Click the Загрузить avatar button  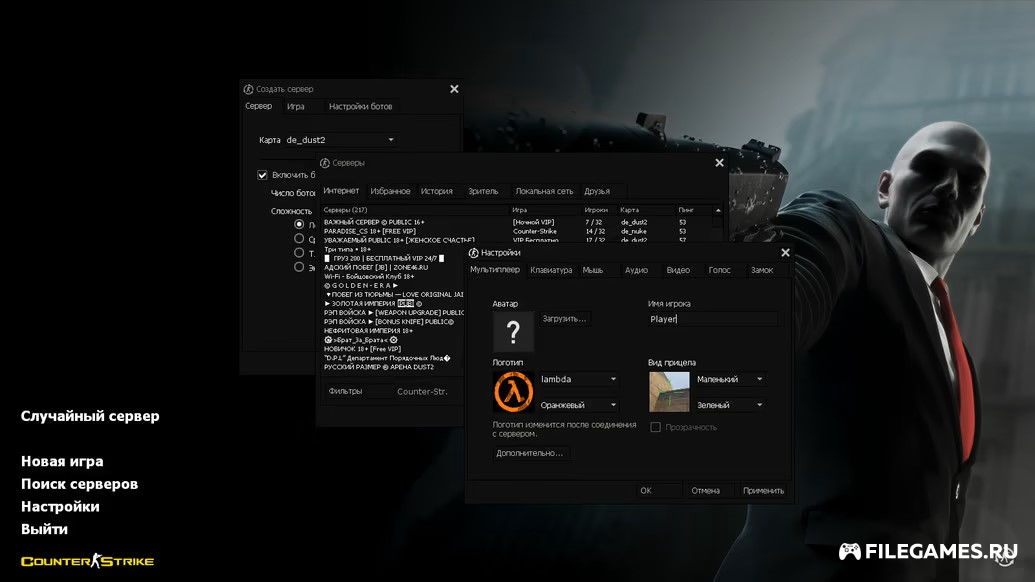coord(564,319)
